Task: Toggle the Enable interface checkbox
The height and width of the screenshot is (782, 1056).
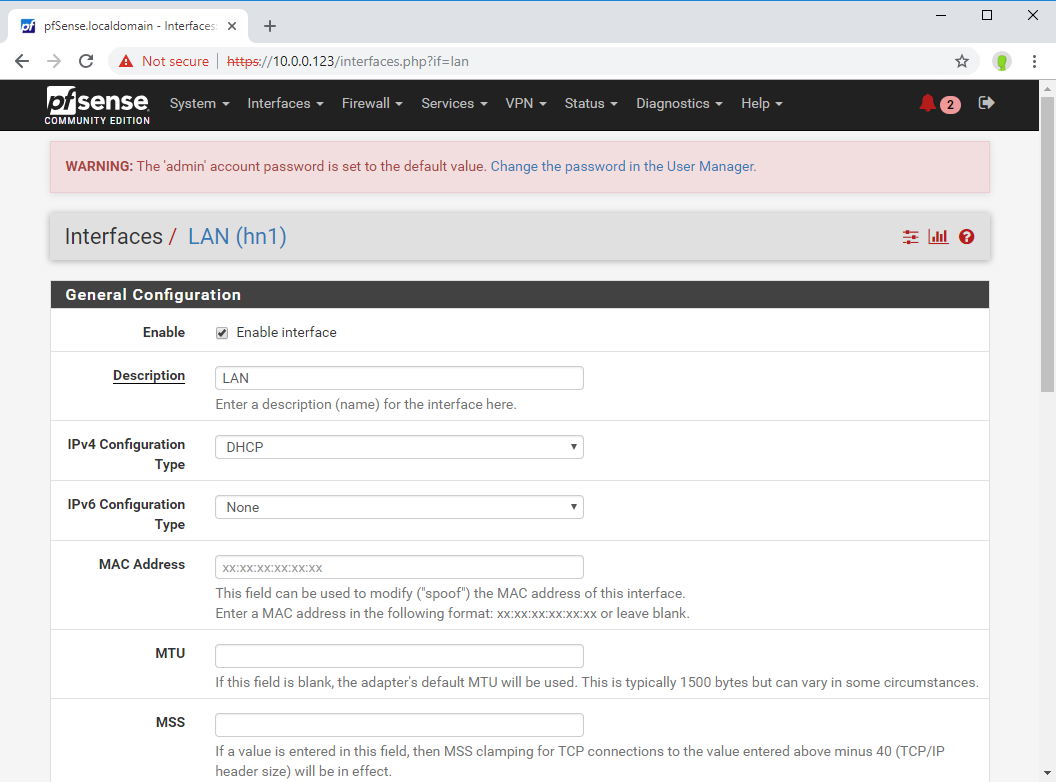Action: point(222,333)
